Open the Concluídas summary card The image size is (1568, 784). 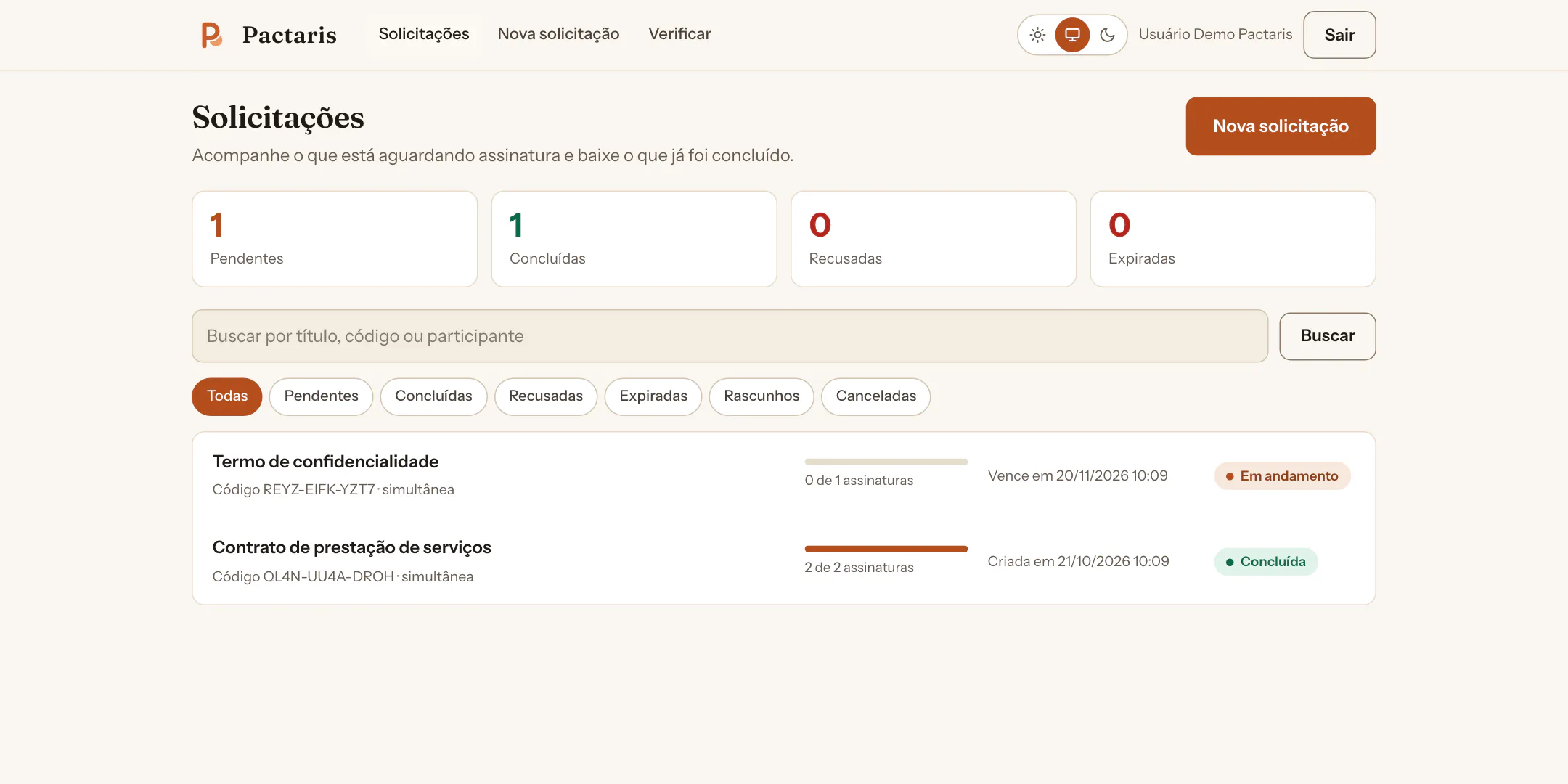[634, 239]
